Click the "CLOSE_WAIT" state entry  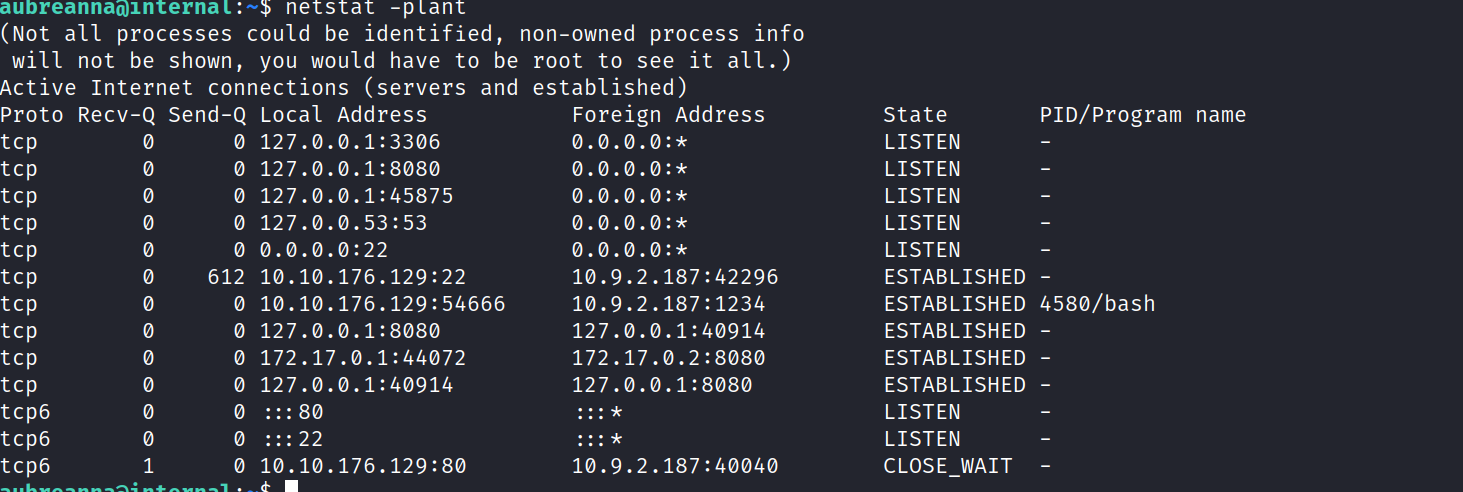[948, 466]
